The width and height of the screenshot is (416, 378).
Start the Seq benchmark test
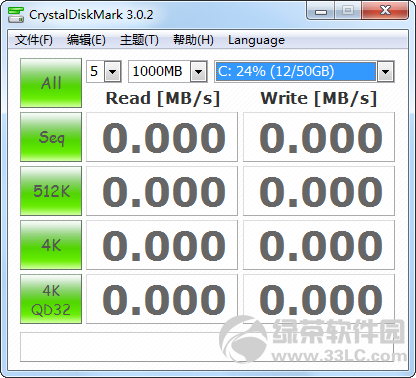(51, 137)
